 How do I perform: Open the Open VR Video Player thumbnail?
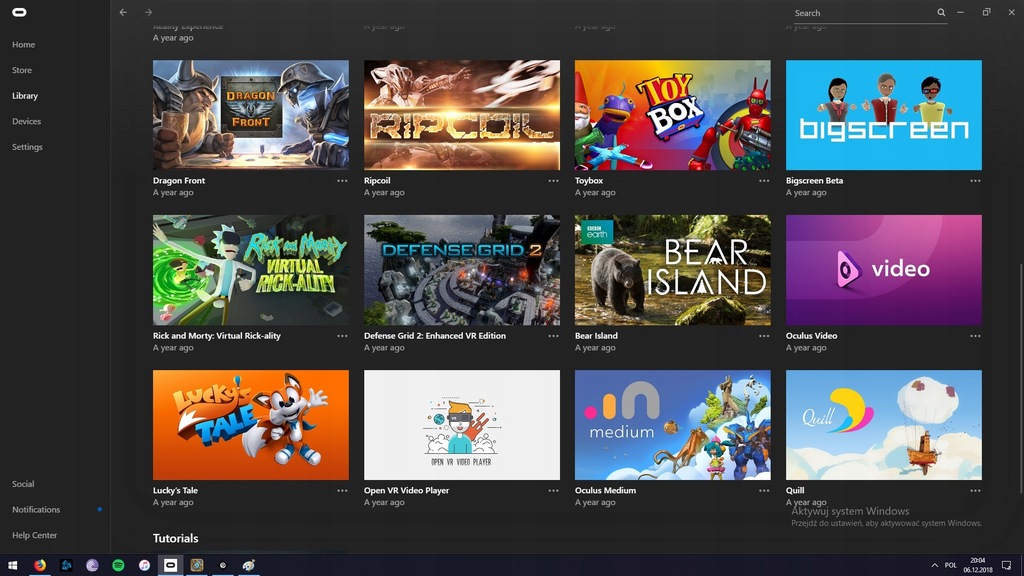(462, 425)
